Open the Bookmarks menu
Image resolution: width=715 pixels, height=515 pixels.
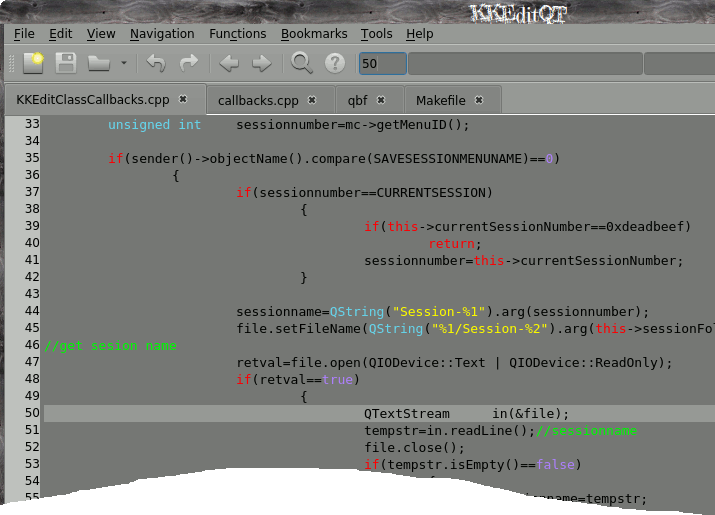tap(314, 34)
